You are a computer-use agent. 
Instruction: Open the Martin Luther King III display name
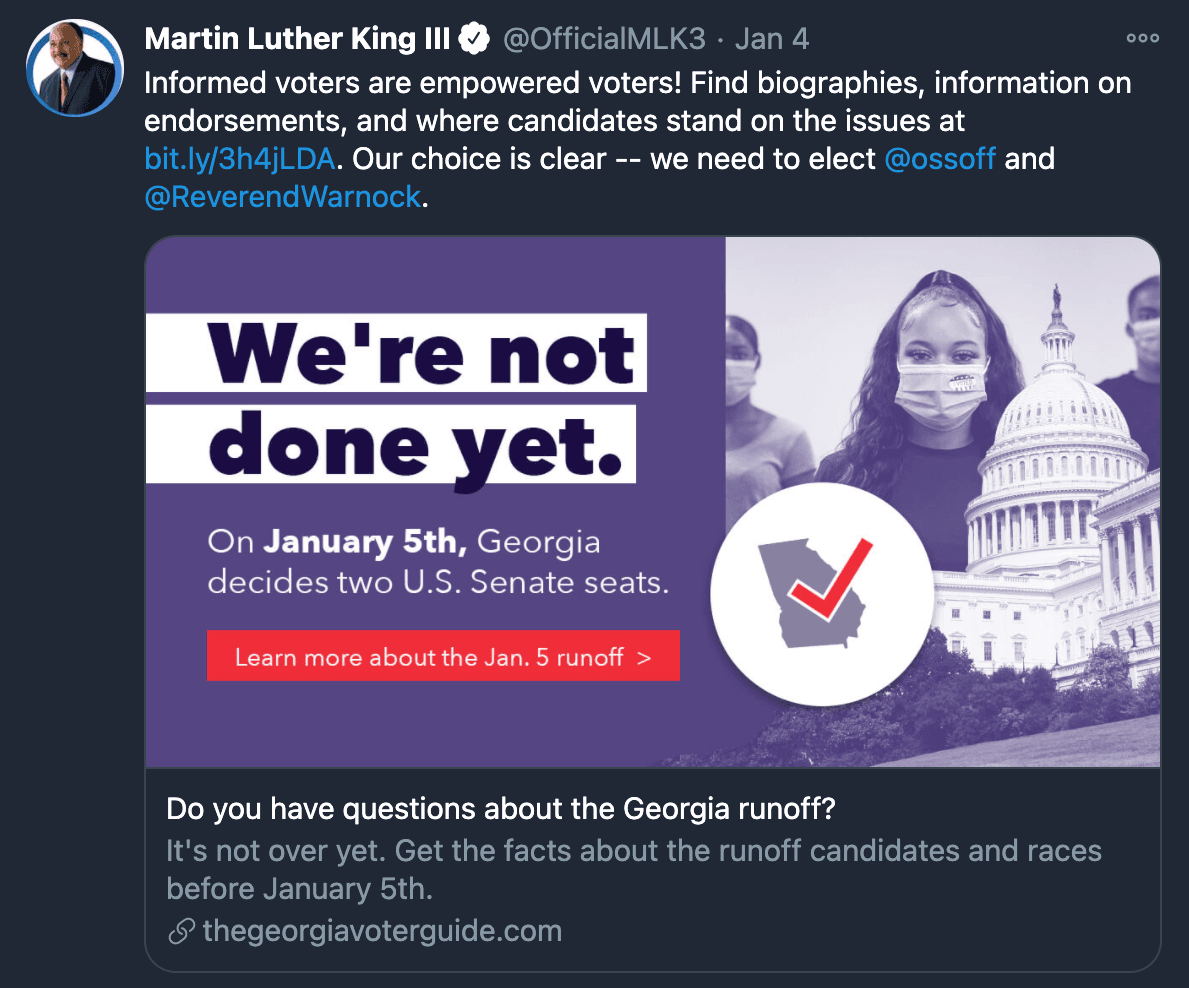click(297, 39)
